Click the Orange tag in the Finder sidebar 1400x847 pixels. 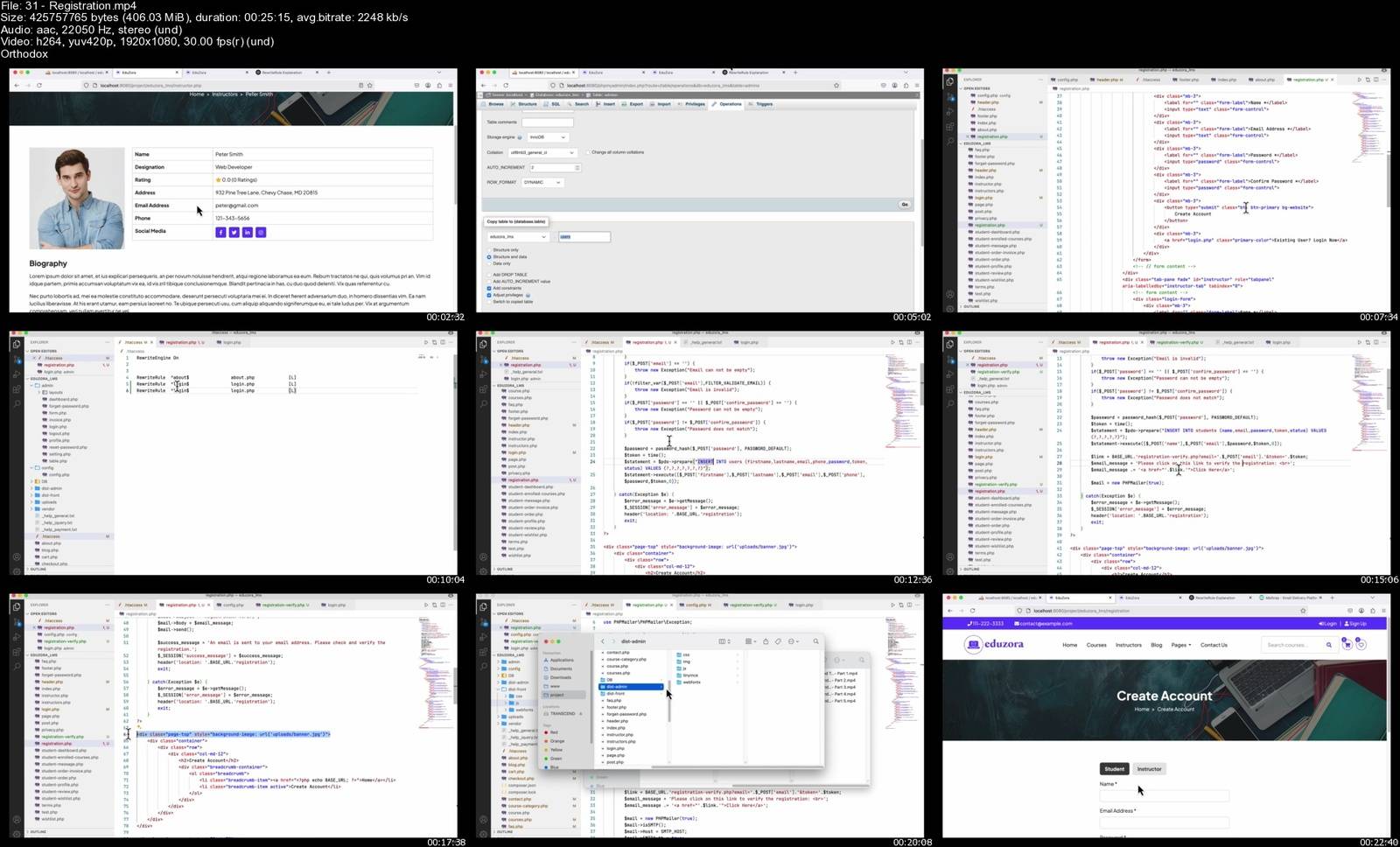point(556,741)
